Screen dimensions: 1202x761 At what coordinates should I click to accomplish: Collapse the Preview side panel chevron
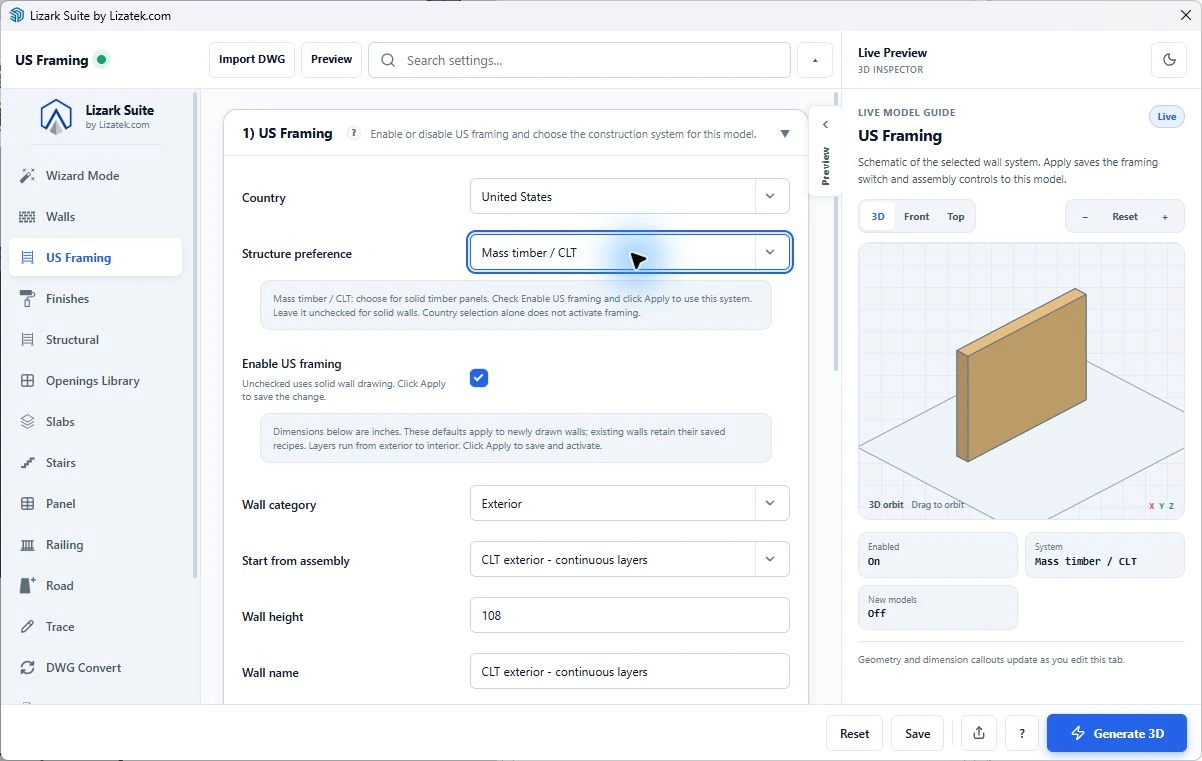click(825, 125)
